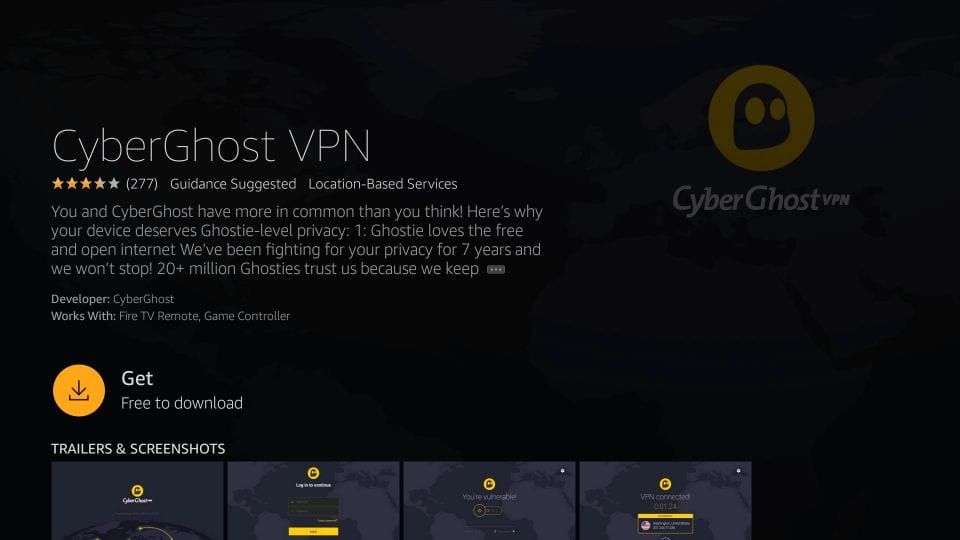960x540 pixels.
Task: Select the CyberGhost developer name
Action: coord(143,299)
